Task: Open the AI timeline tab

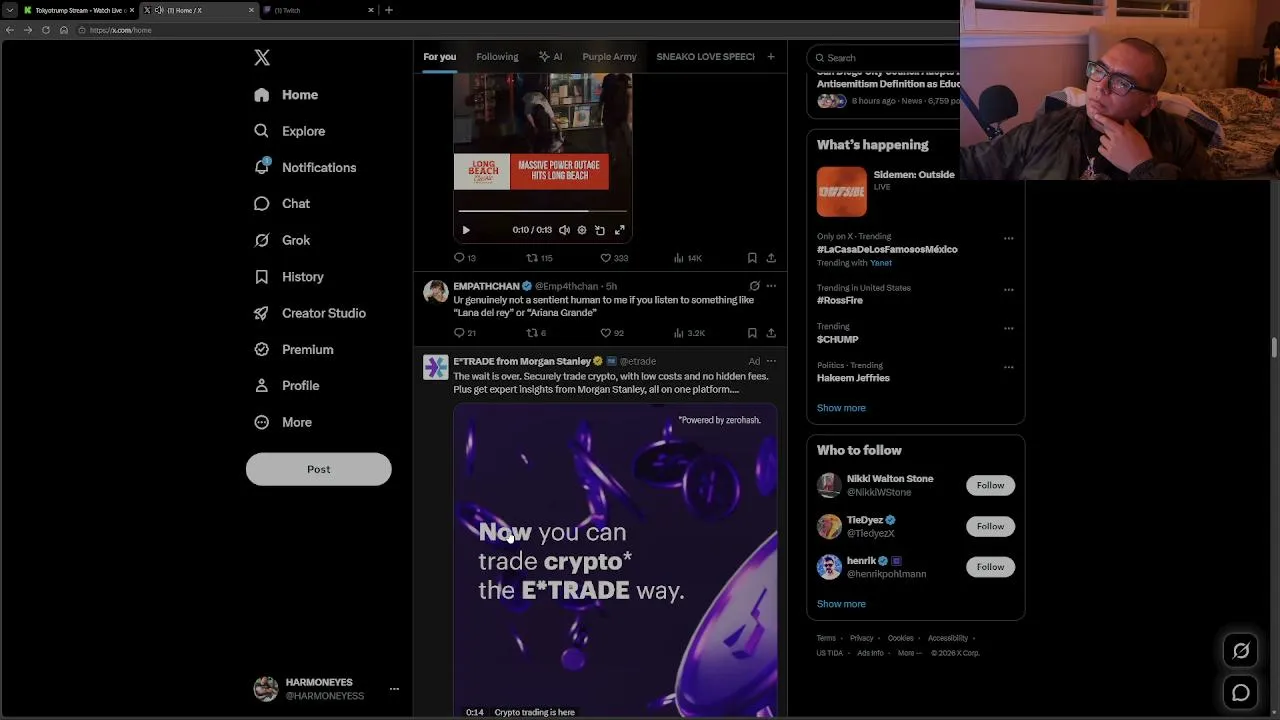Action: (x=550, y=57)
